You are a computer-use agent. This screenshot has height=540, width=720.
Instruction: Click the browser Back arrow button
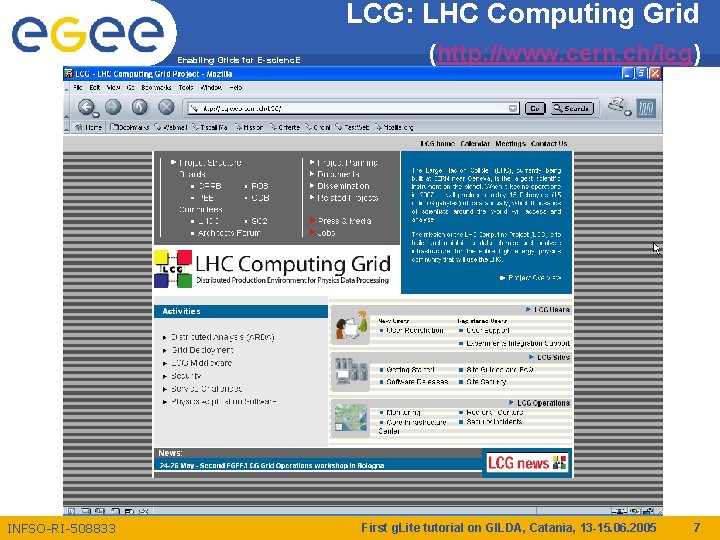(86, 107)
